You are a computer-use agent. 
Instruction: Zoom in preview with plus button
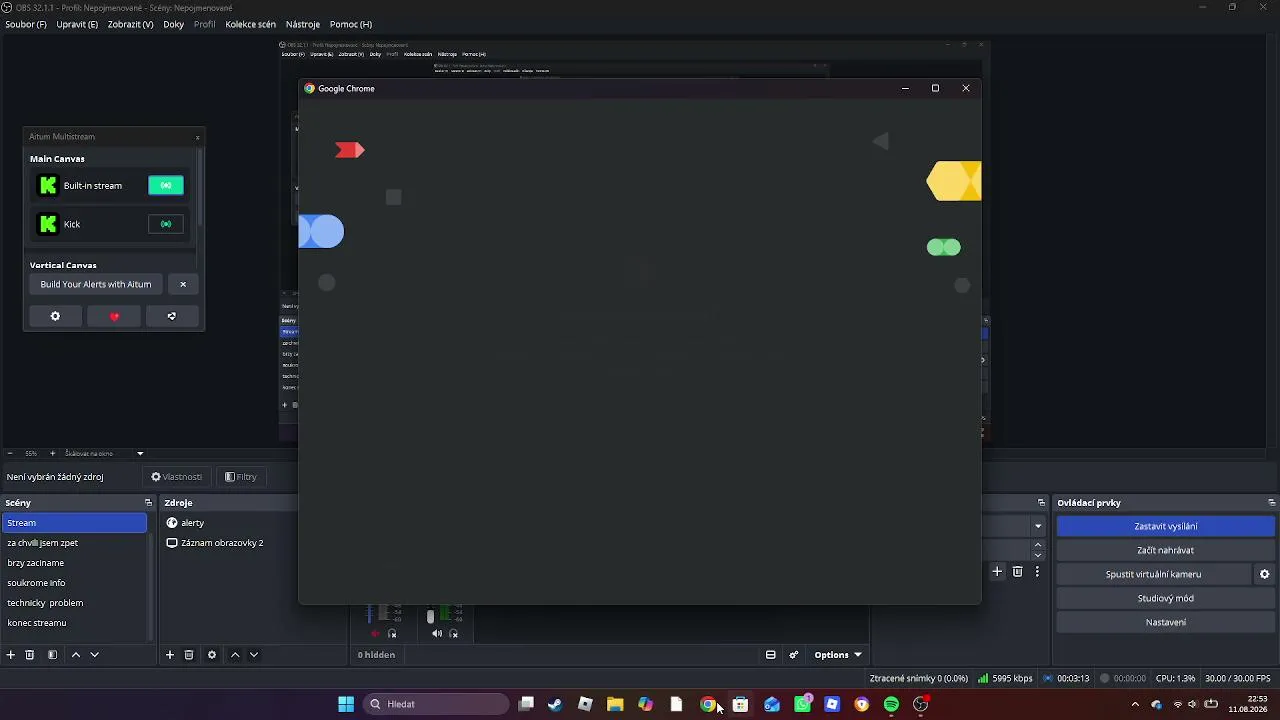click(53, 453)
